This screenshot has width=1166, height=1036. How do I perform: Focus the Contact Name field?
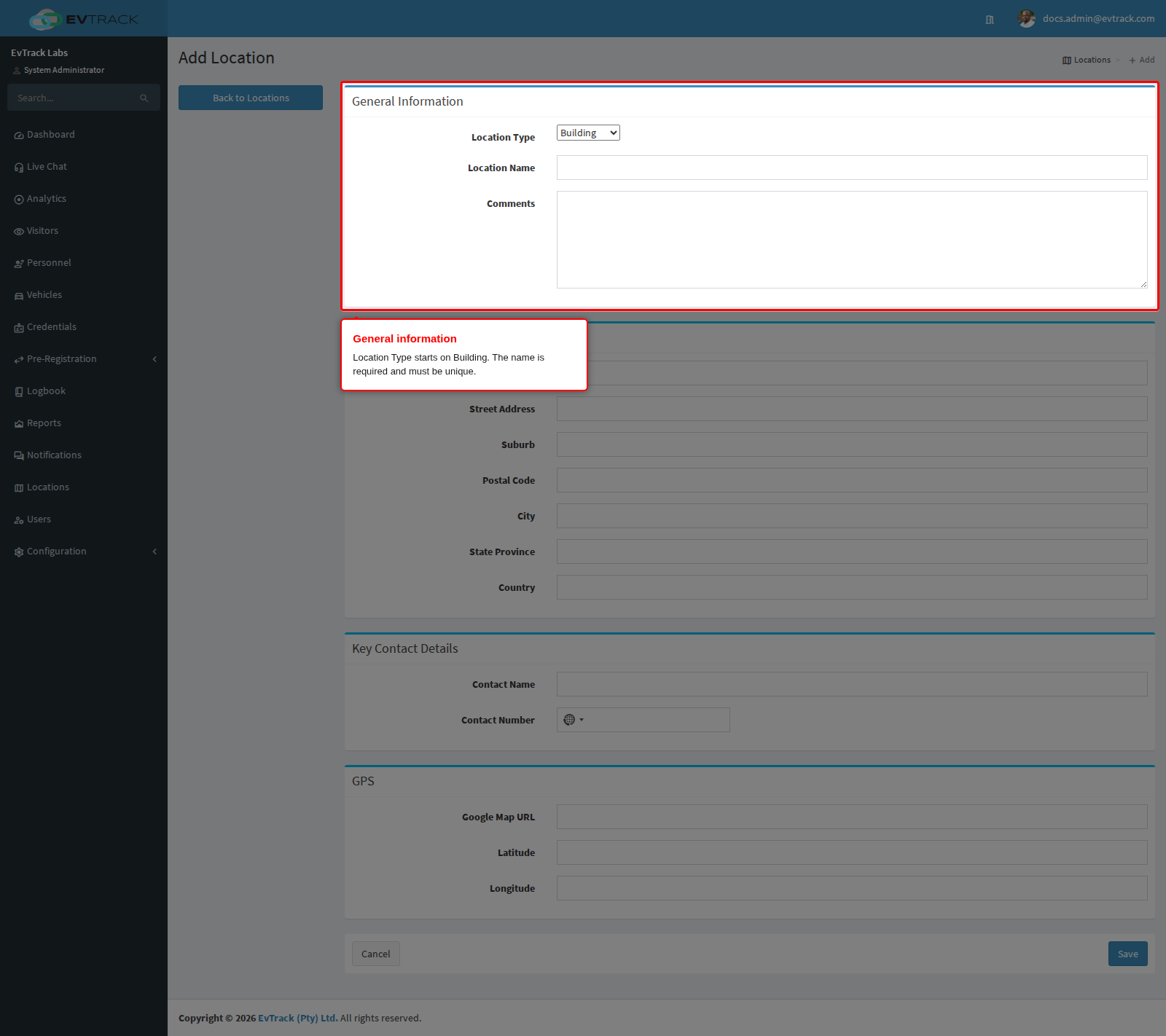[852, 684]
